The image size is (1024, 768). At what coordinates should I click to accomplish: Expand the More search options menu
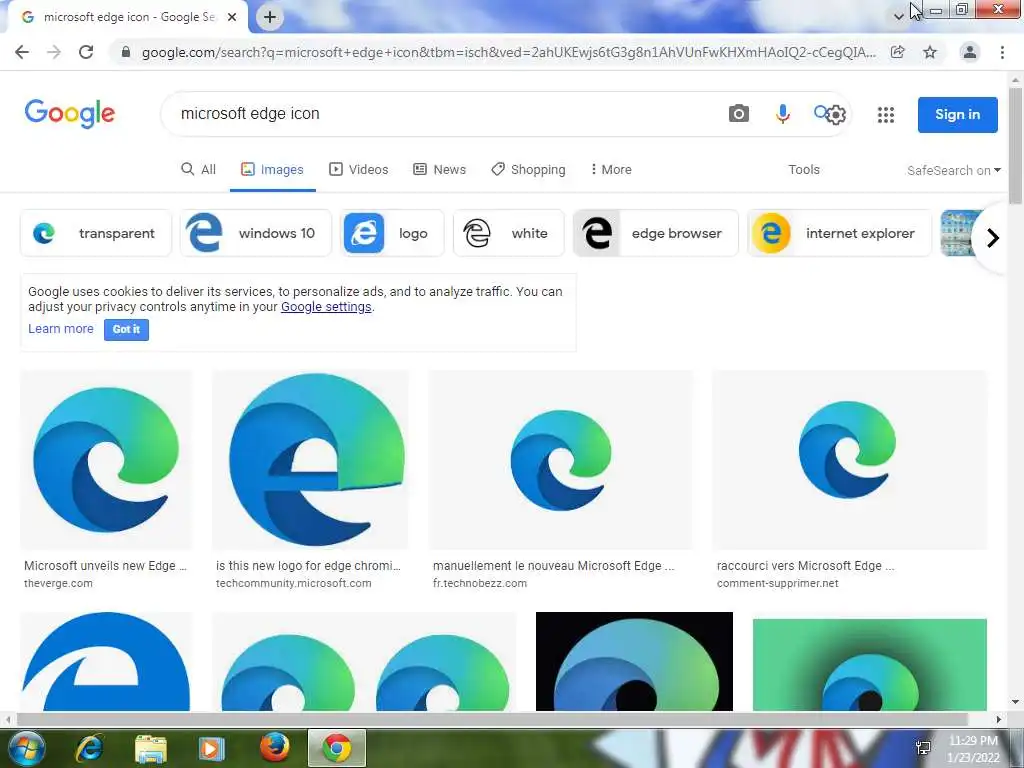(x=611, y=170)
